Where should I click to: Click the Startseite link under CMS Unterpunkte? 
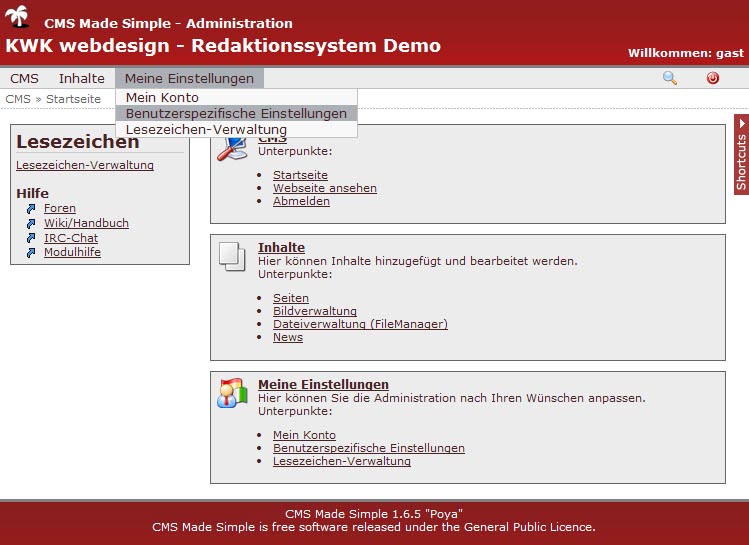[300, 175]
